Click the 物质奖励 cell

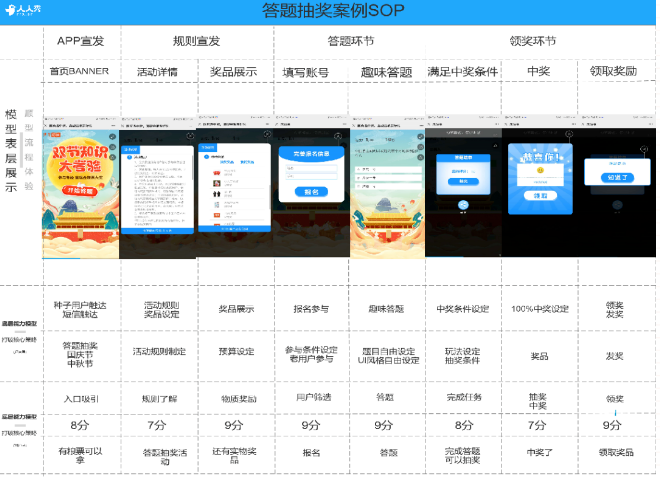(239, 398)
